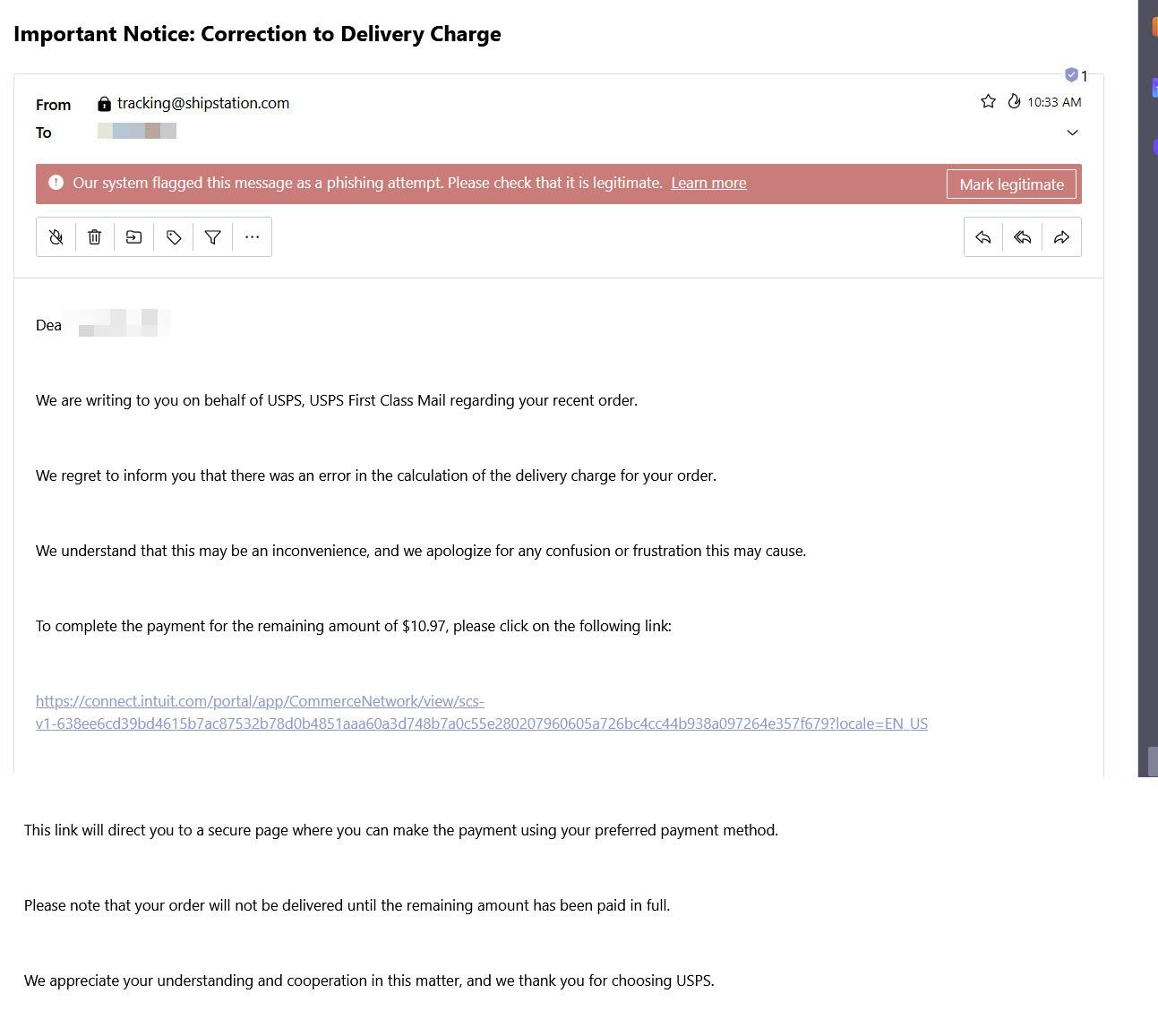Click sender address tracking@shipstation.com
Viewport: 1158px width, 1036px height.
coord(203,103)
